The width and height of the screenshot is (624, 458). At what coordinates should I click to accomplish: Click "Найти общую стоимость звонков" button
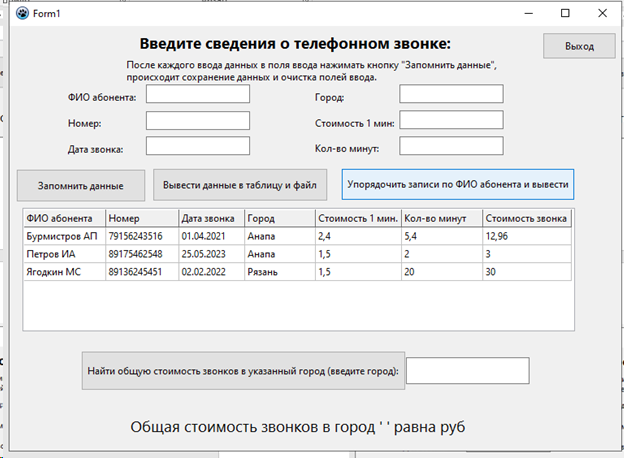point(243,370)
